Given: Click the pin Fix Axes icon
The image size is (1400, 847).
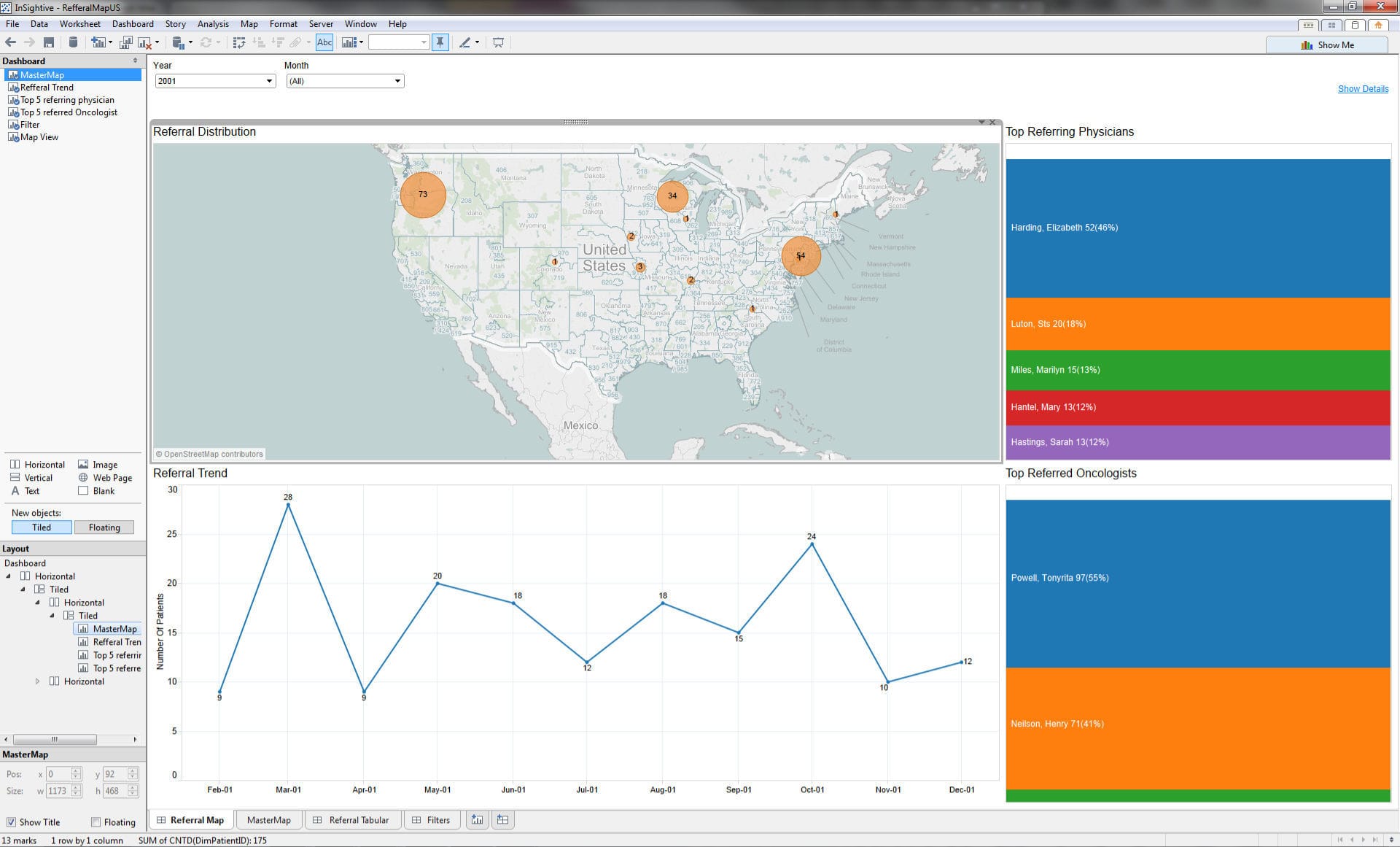Looking at the screenshot, I should [440, 42].
